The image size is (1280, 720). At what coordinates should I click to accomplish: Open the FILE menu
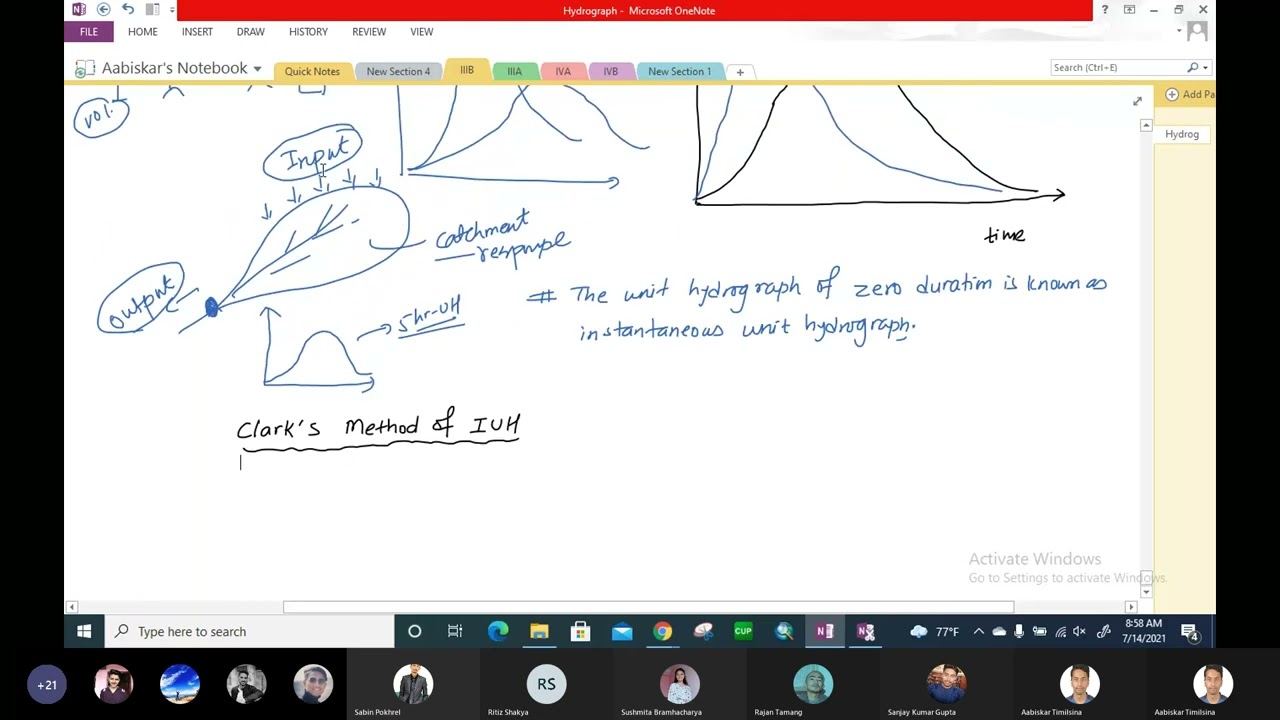coord(89,32)
